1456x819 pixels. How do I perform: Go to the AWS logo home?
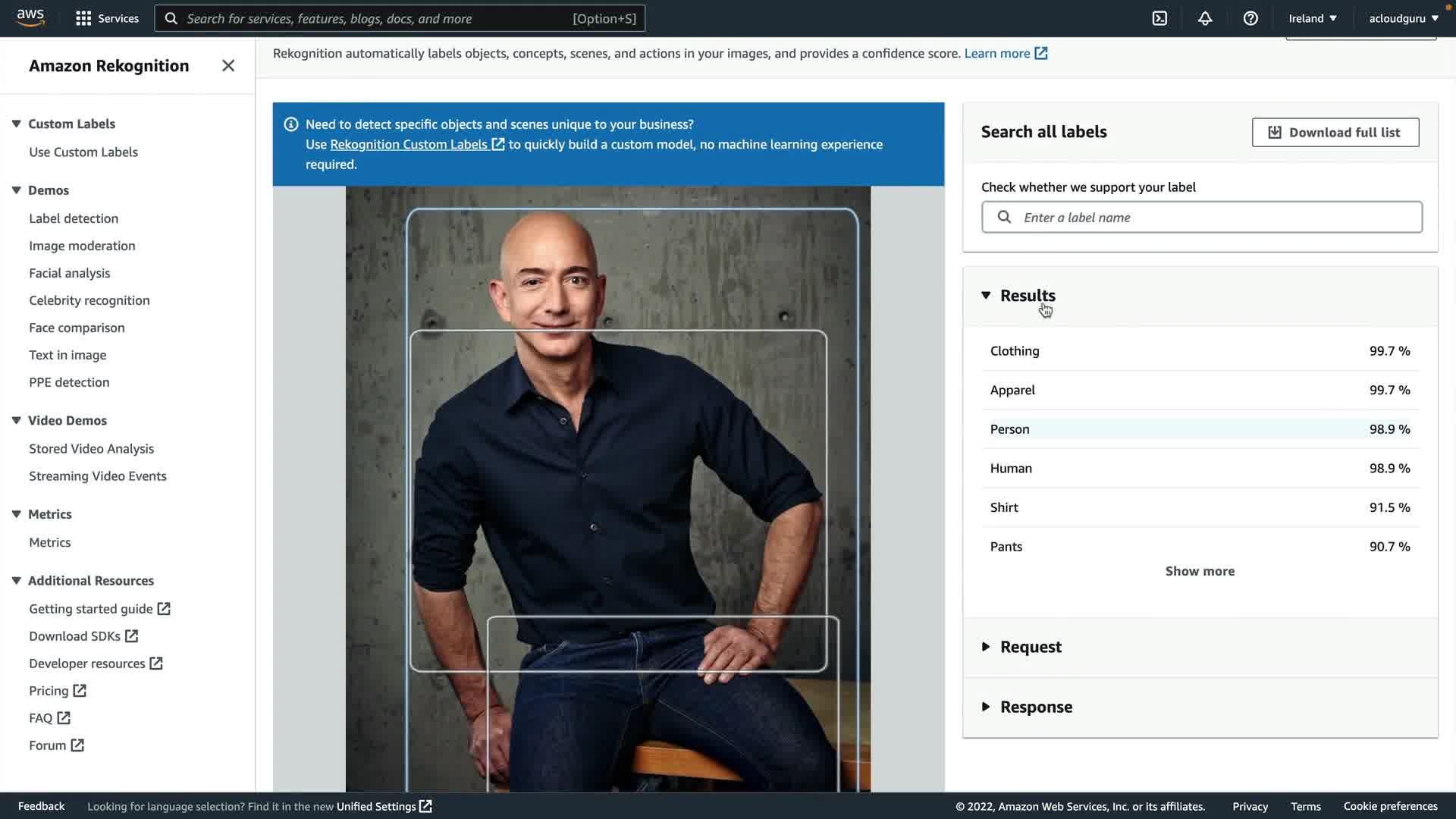(x=30, y=17)
